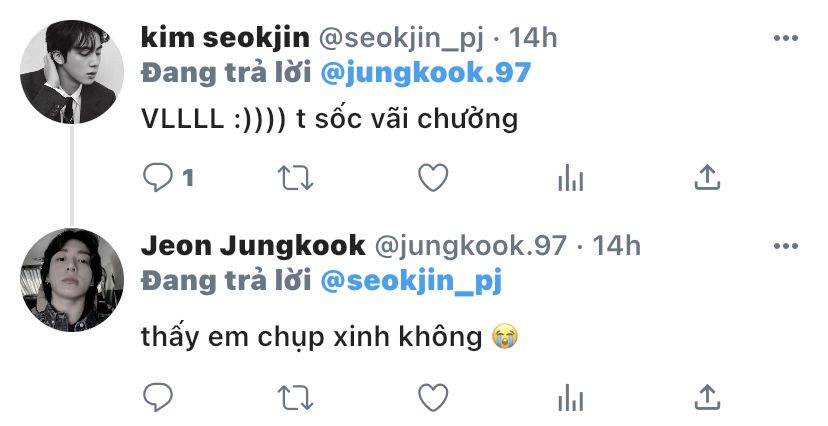828x426 pixels.
Task: Reply to Jeon Jungkook's tweet
Action: pos(158,397)
